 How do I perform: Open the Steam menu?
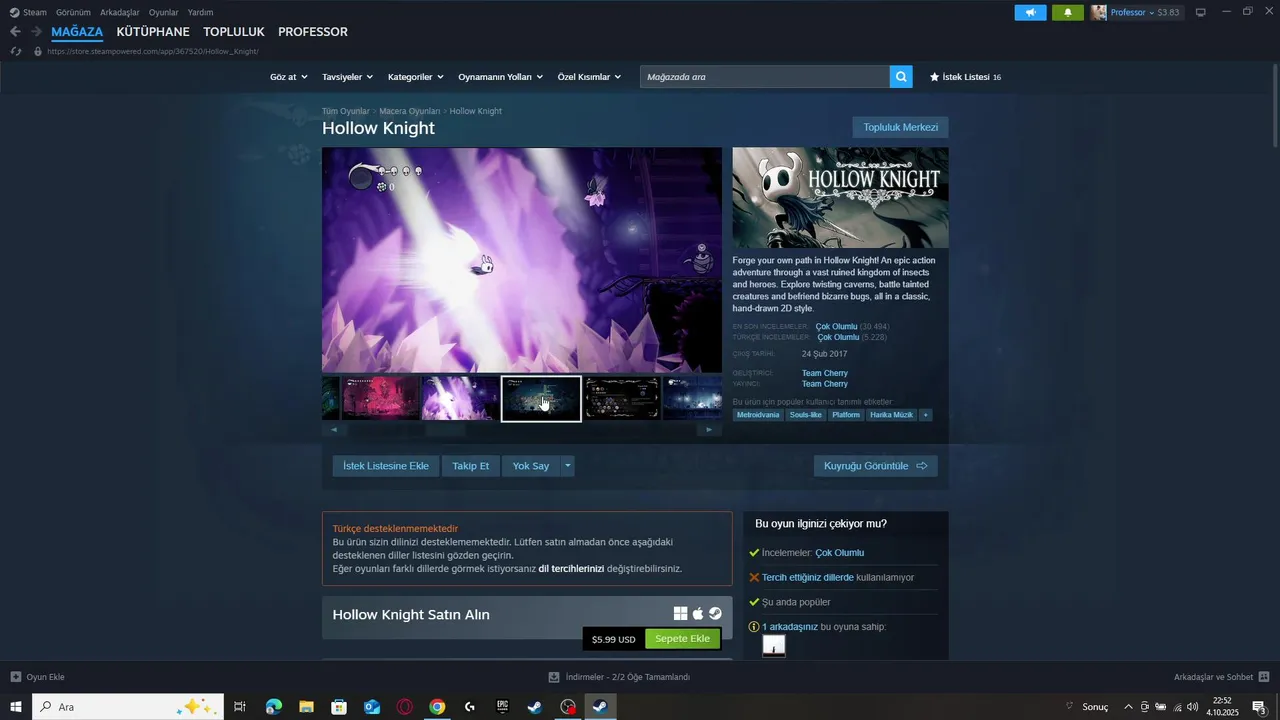28,12
